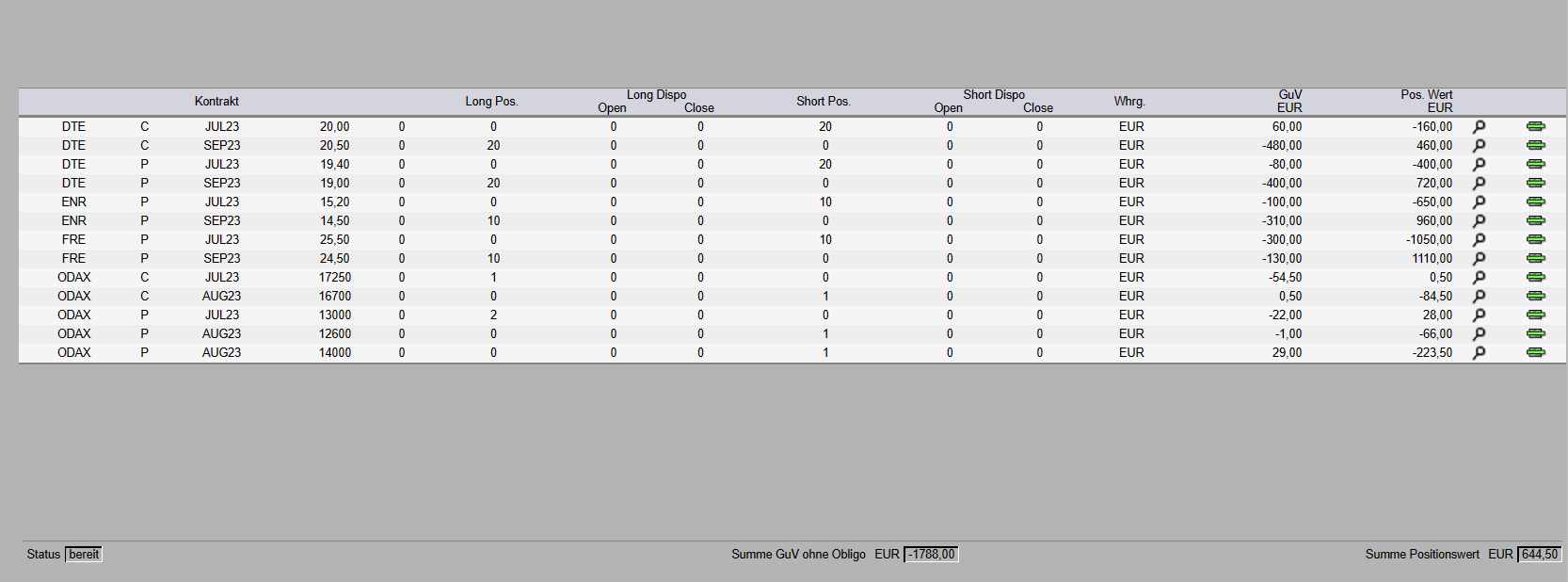Click the Short Pos. column header
The height and width of the screenshot is (582, 1568).
823,102
